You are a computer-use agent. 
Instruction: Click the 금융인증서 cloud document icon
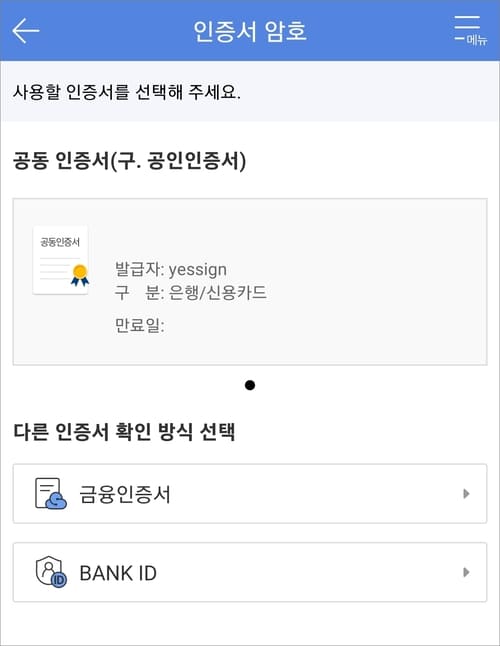click(51, 494)
